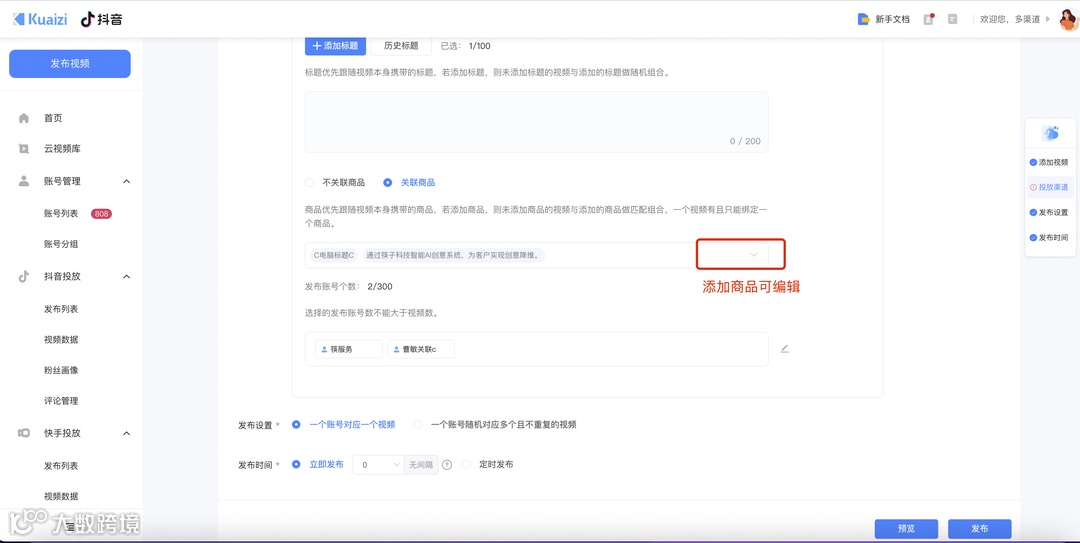Expand user menu arrow beside 多渠道
Image resolution: width=1080 pixels, height=543 pixels.
[x=1048, y=19]
